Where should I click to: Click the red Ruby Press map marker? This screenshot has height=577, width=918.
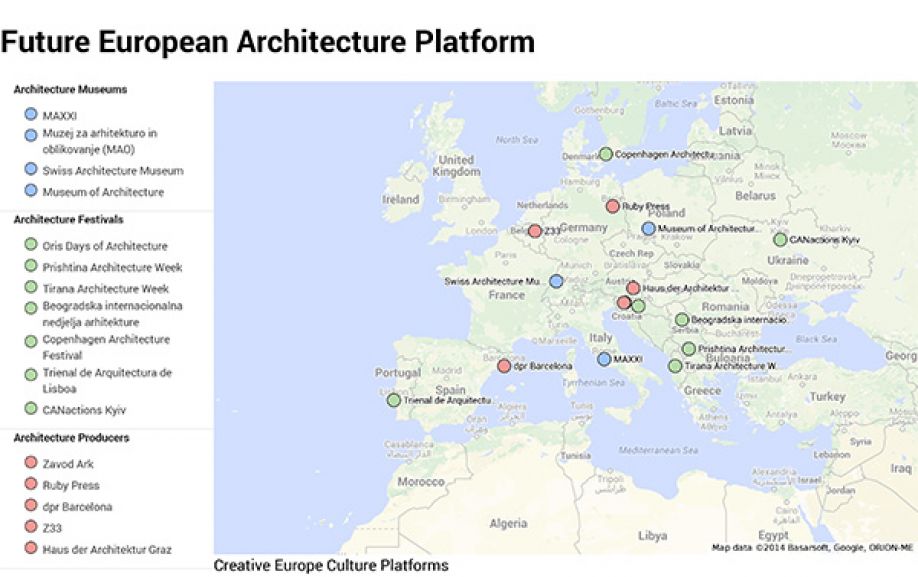tap(612, 206)
